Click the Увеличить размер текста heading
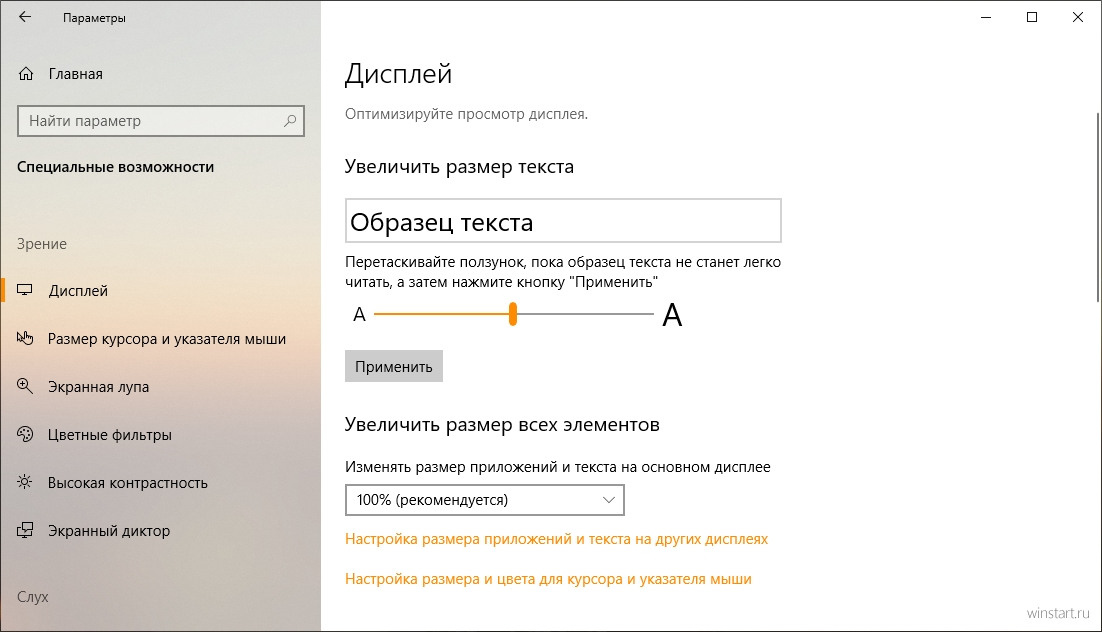The height and width of the screenshot is (632, 1102). (x=459, y=167)
